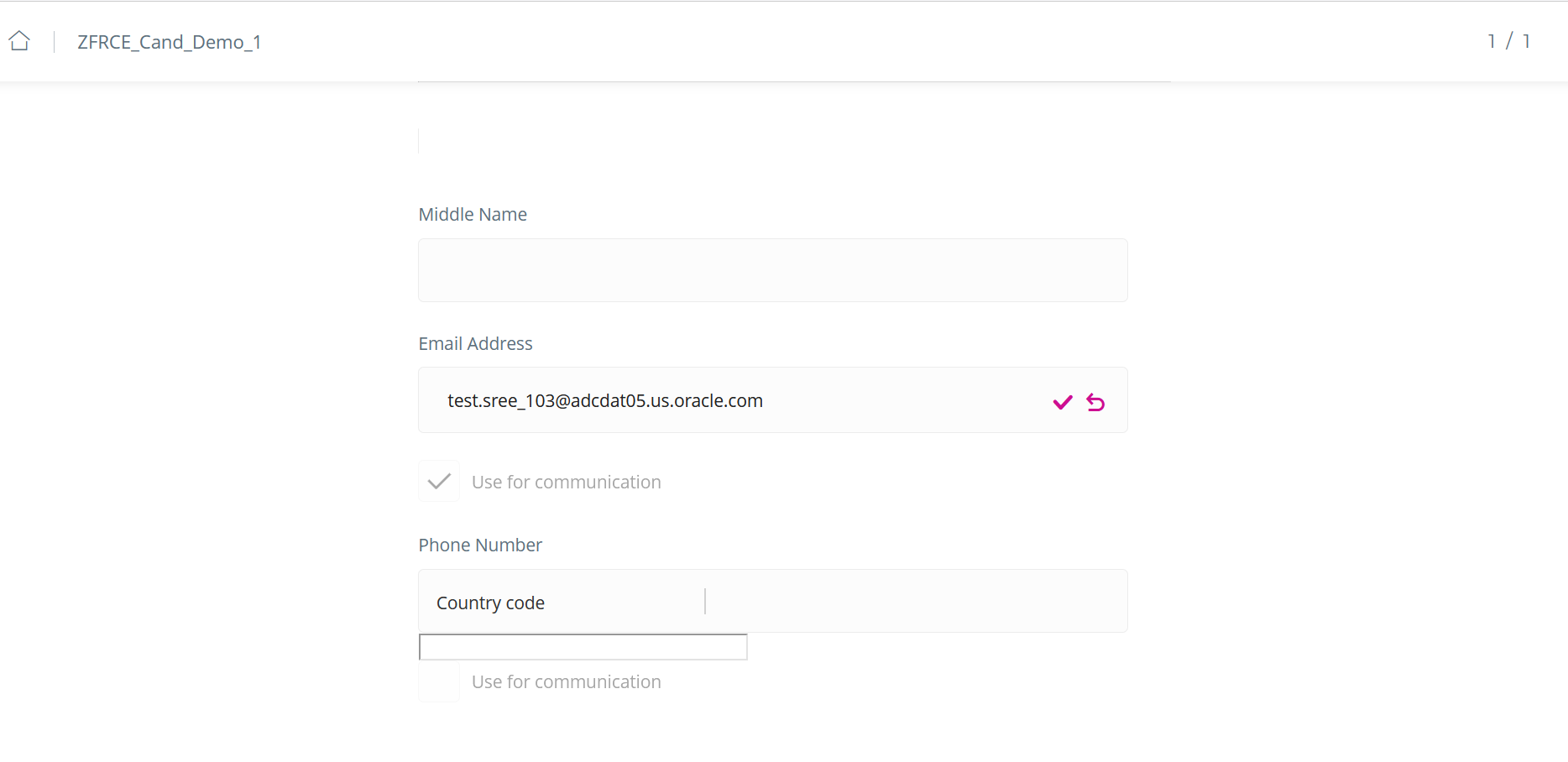Click the Phone Number label

click(x=480, y=545)
